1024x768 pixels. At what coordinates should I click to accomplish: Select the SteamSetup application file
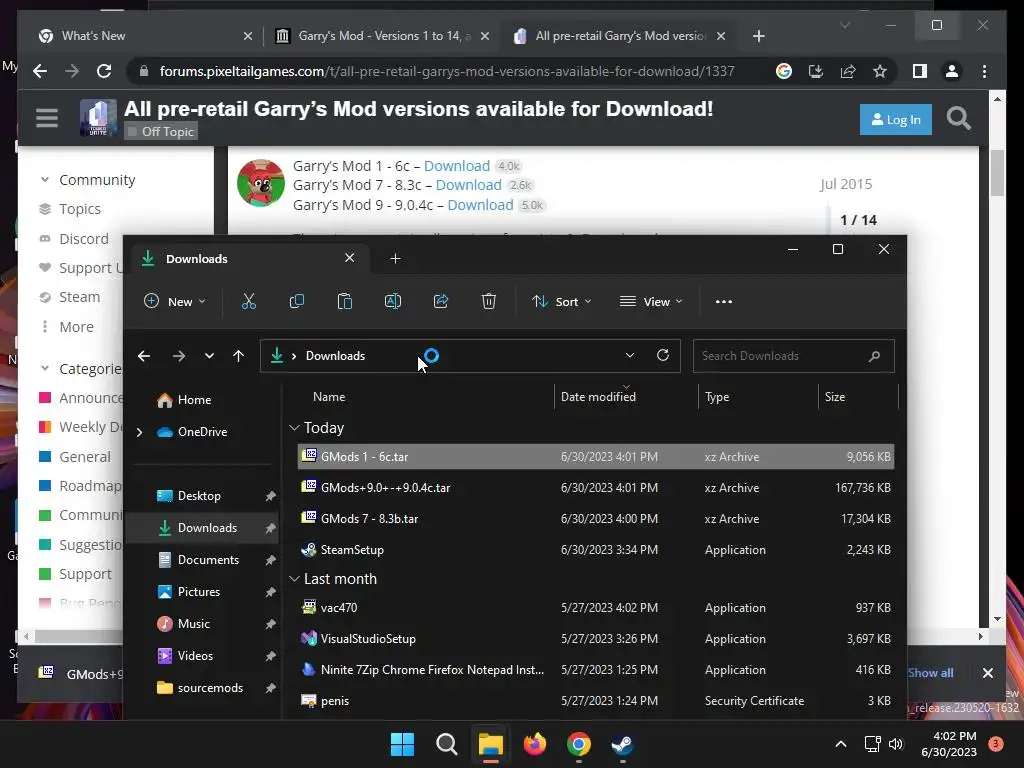(596, 549)
